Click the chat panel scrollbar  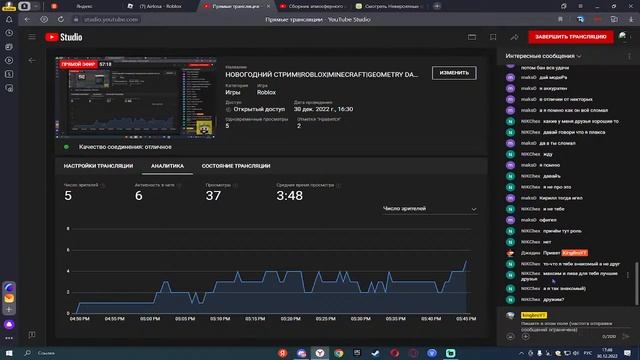636,283
